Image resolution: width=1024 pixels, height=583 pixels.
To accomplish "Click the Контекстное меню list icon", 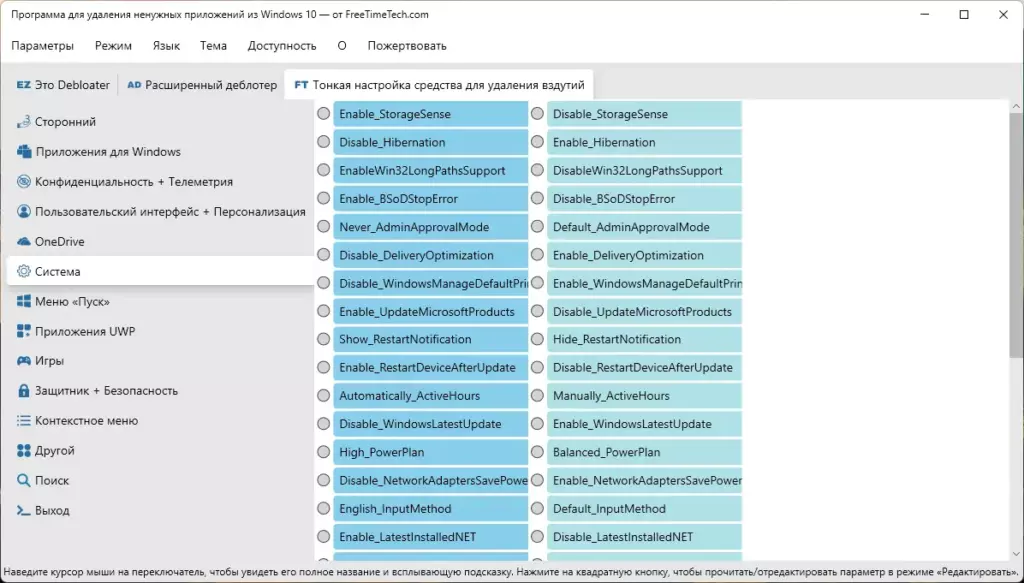I will pos(24,420).
